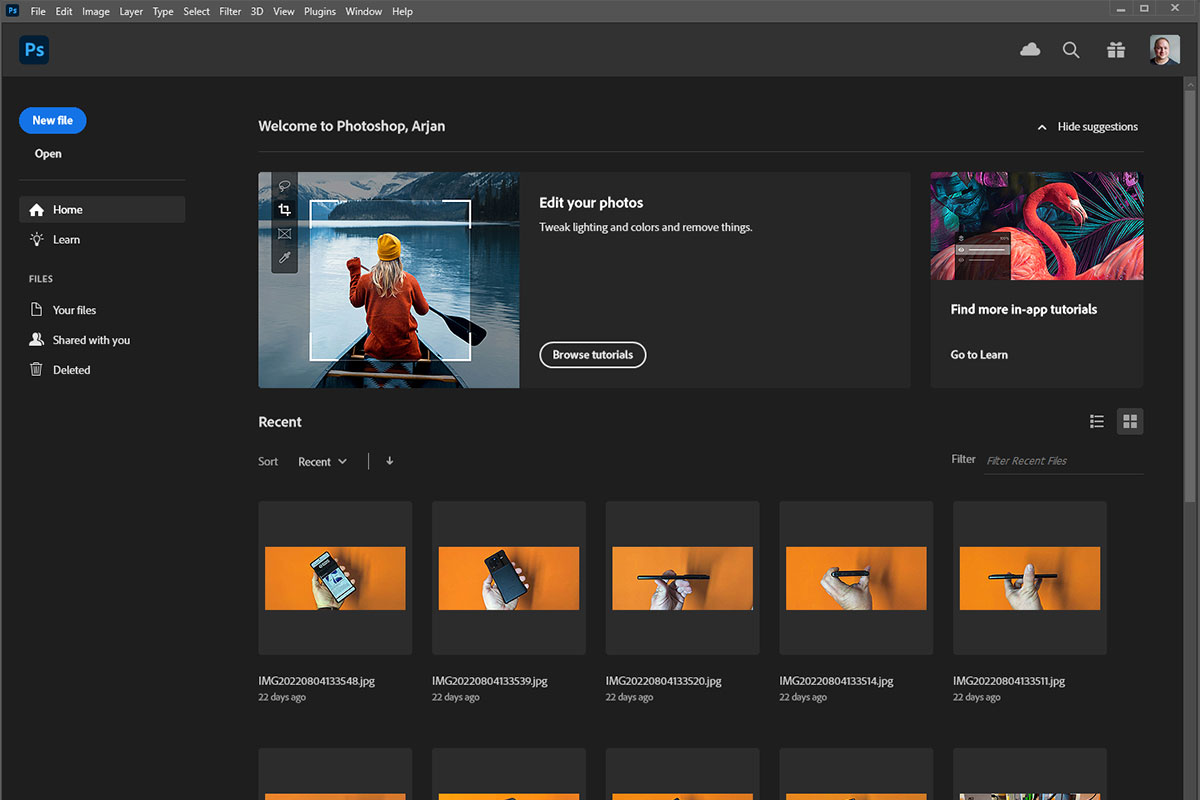The height and width of the screenshot is (800, 1200).
Task: Click the search magnifier icon
Action: coord(1071,50)
